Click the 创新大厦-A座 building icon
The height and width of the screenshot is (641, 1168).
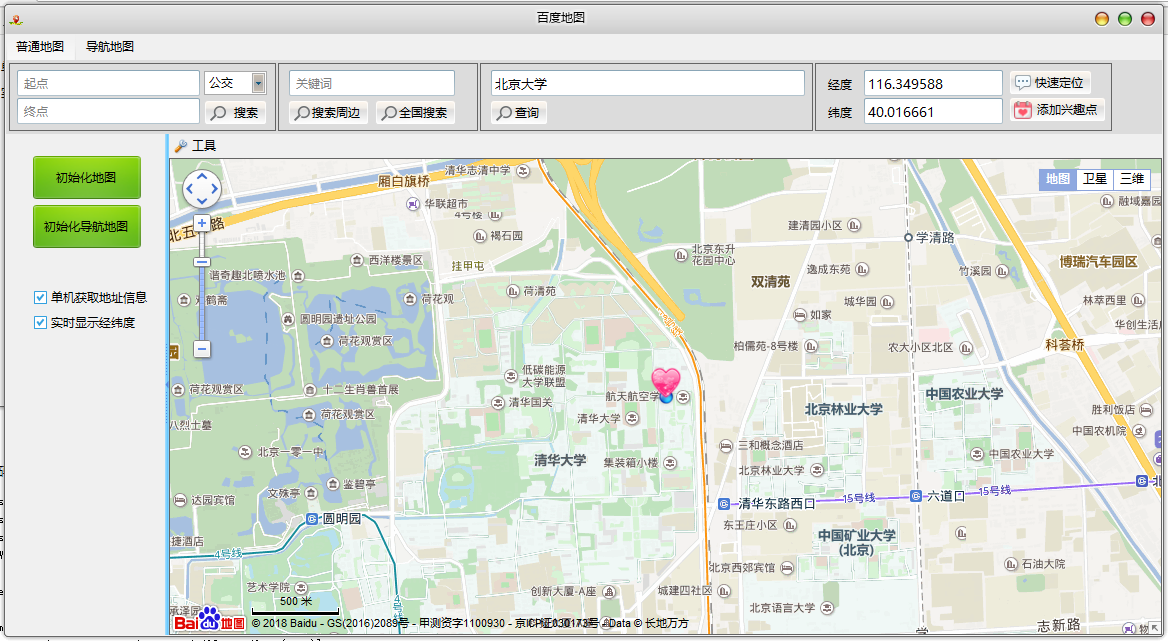click(609, 592)
